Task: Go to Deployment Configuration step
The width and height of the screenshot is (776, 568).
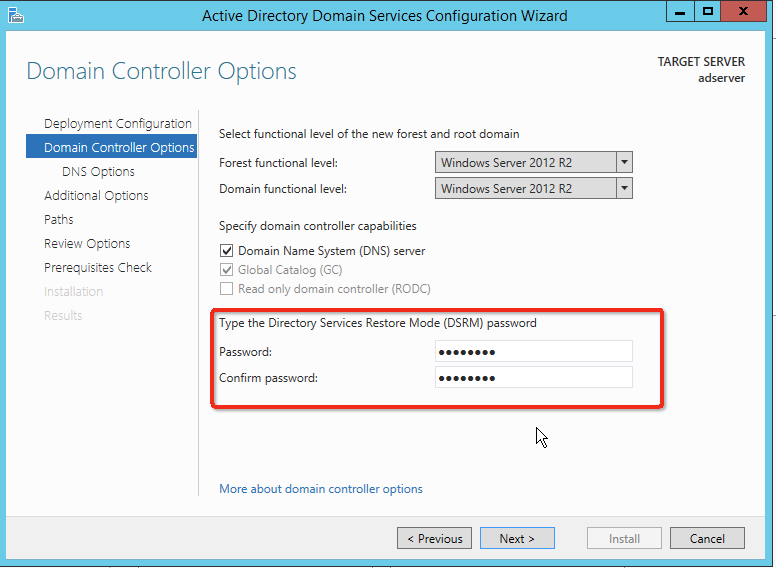Action: tap(117, 124)
